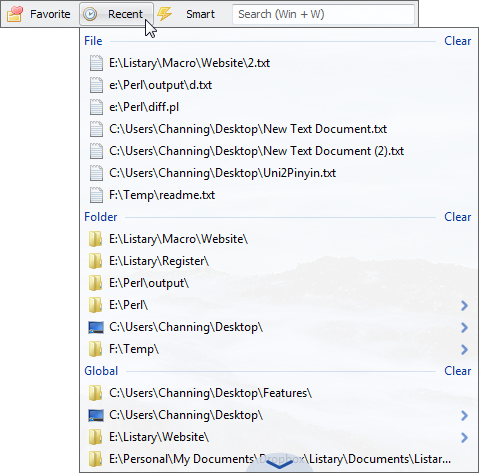Clear the recent File list
The width and height of the screenshot is (479, 473).
point(458,41)
